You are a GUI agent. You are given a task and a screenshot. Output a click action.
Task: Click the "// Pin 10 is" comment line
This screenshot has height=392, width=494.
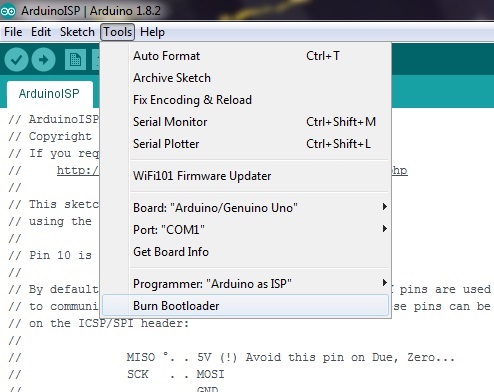pos(50,255)
